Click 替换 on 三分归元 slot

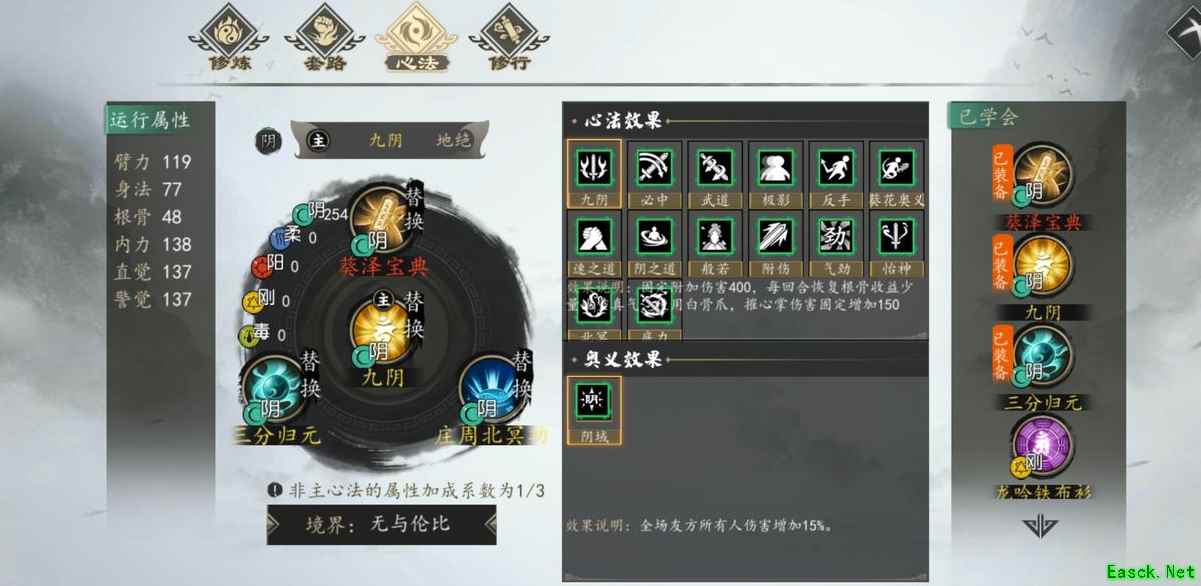[x=310, y=375]
